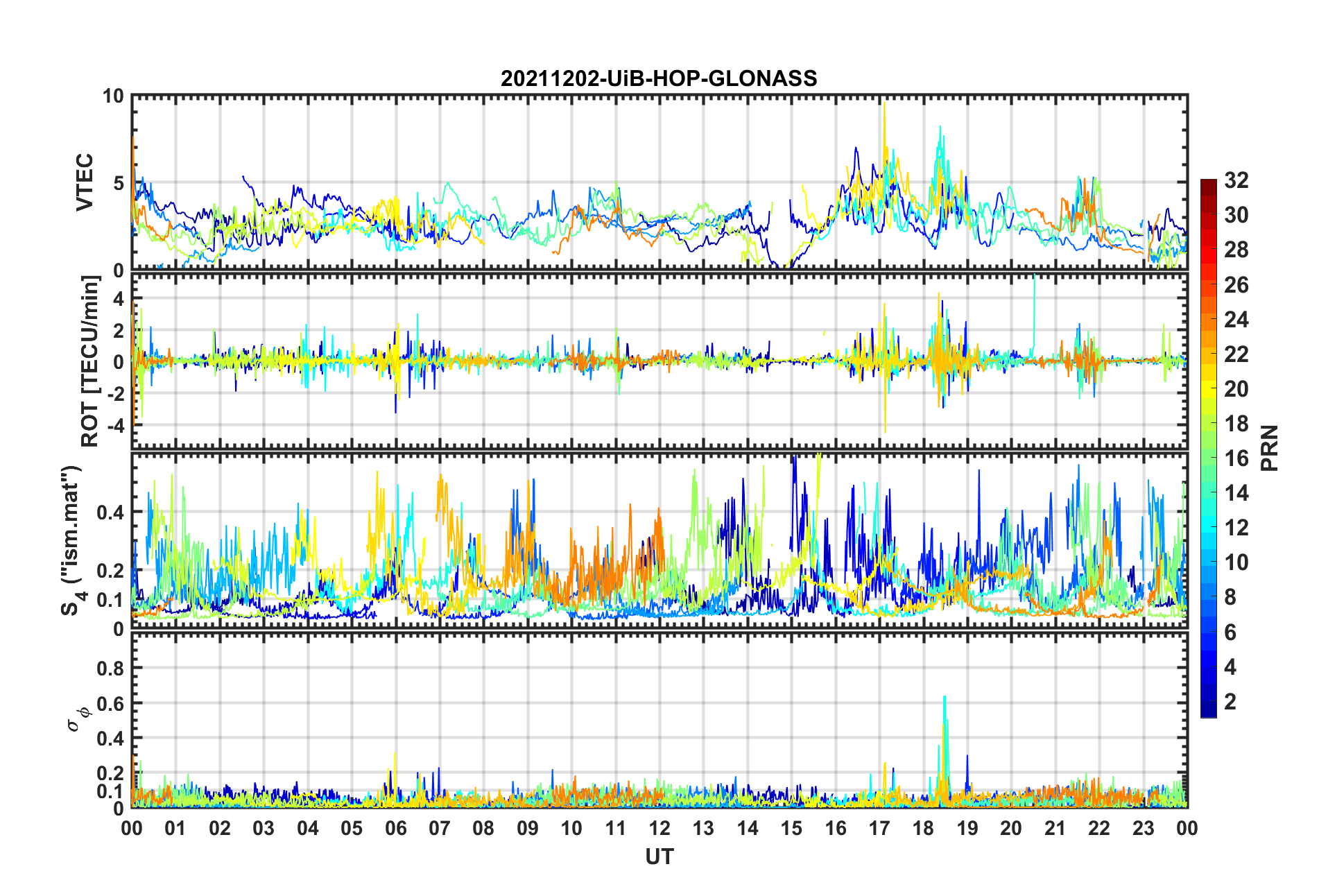1319x896 pixels.
Task: Click the sigma phi y-axis label
Action: point(77,718)
